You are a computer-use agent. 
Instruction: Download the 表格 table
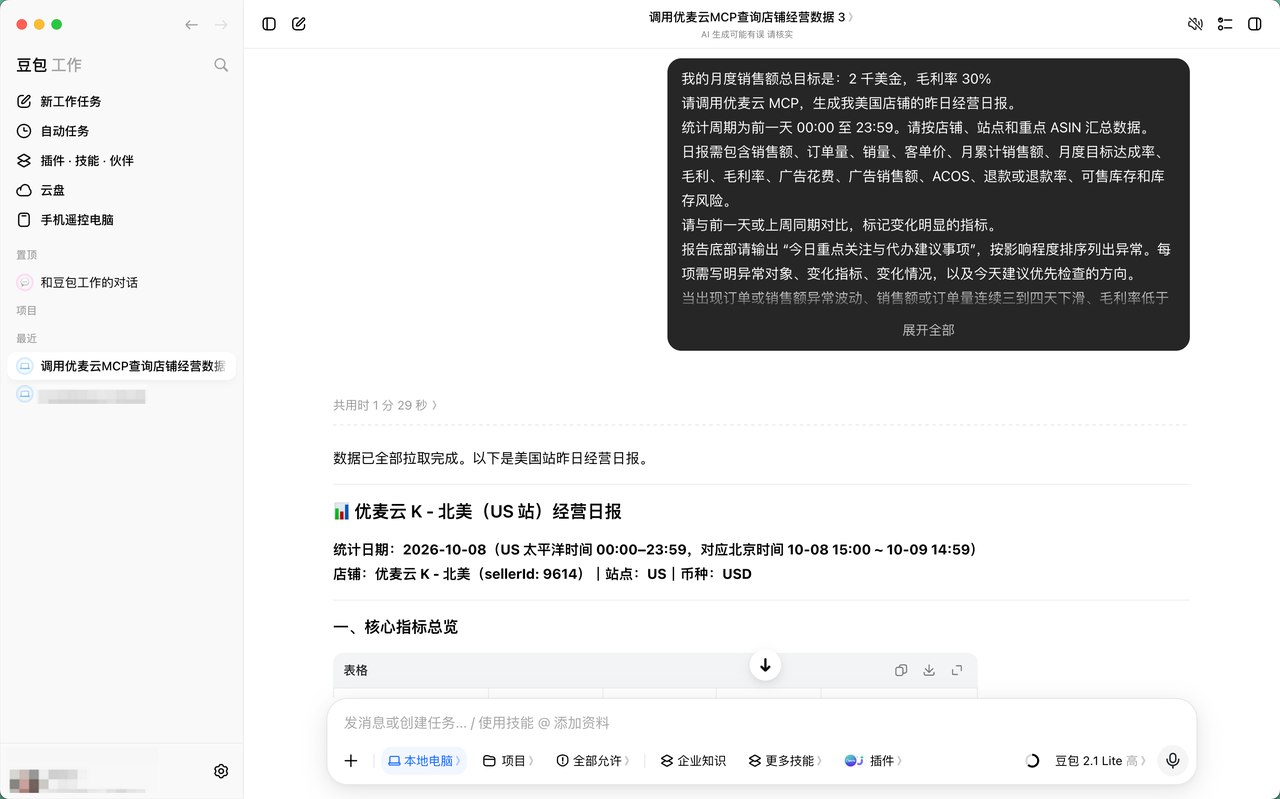click(x=929, y=670)
